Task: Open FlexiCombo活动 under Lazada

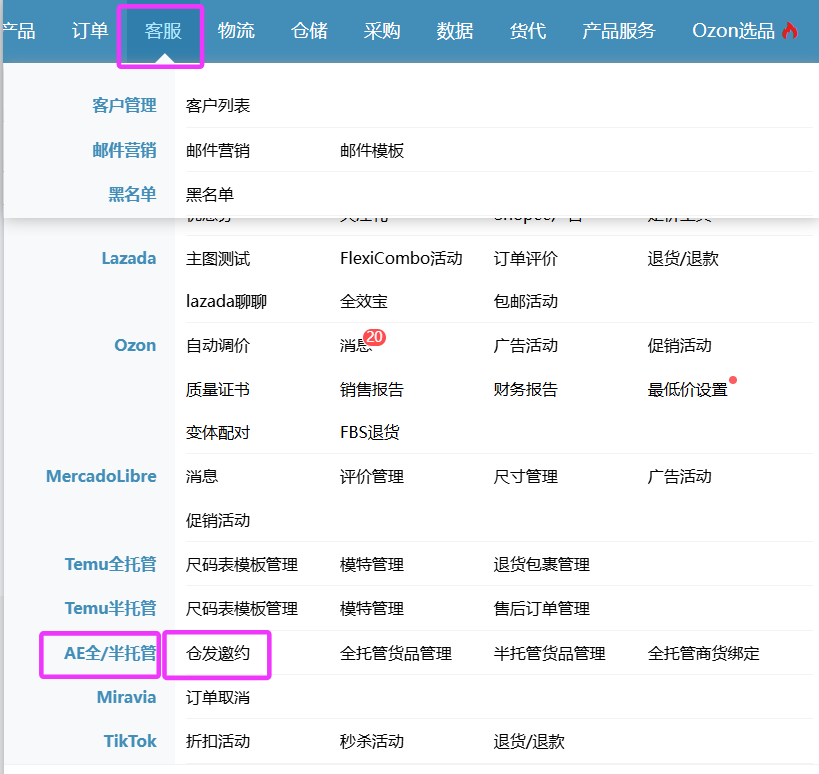Action: [401, 259]
